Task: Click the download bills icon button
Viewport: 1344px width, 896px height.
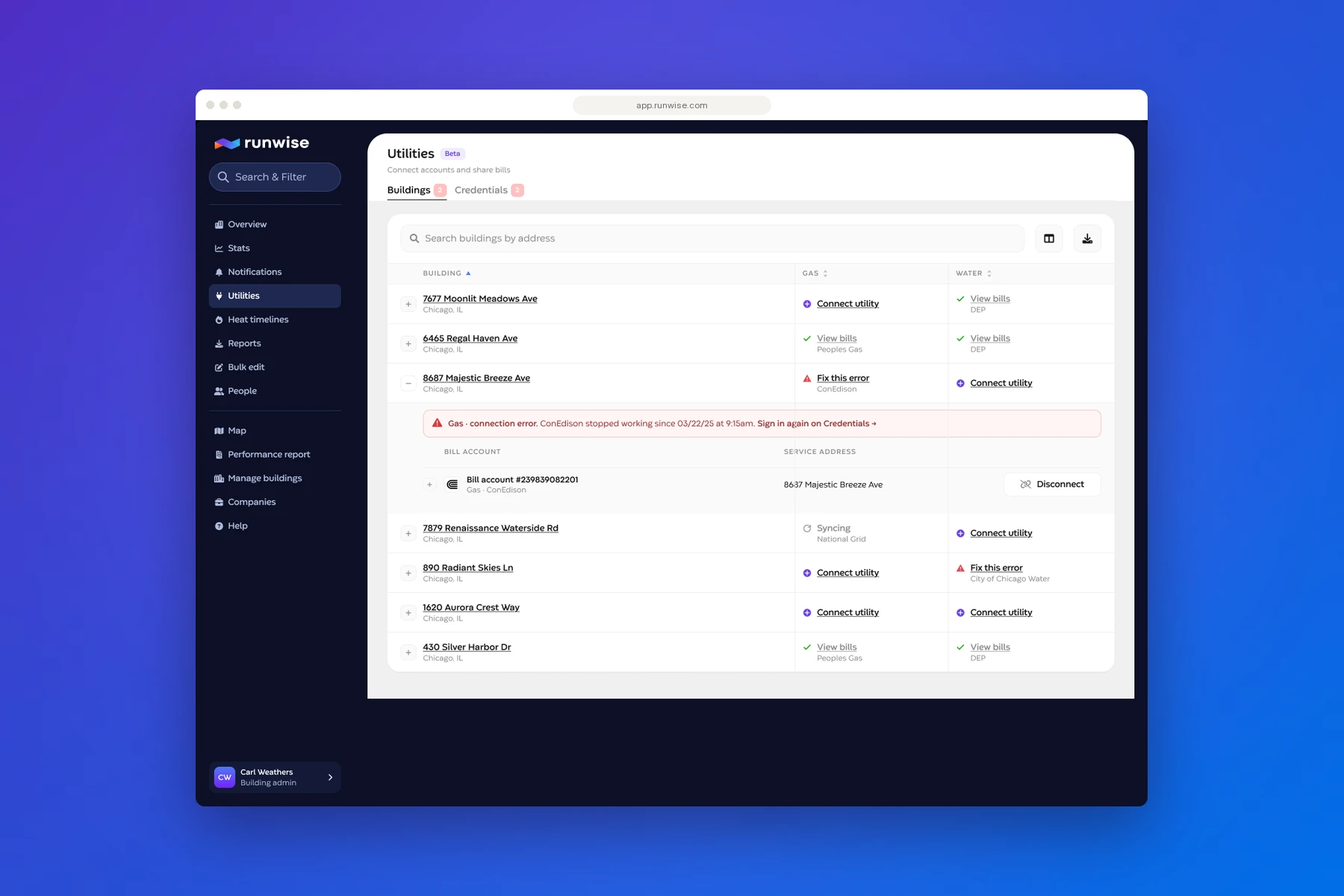Action: pos(1087,238)
